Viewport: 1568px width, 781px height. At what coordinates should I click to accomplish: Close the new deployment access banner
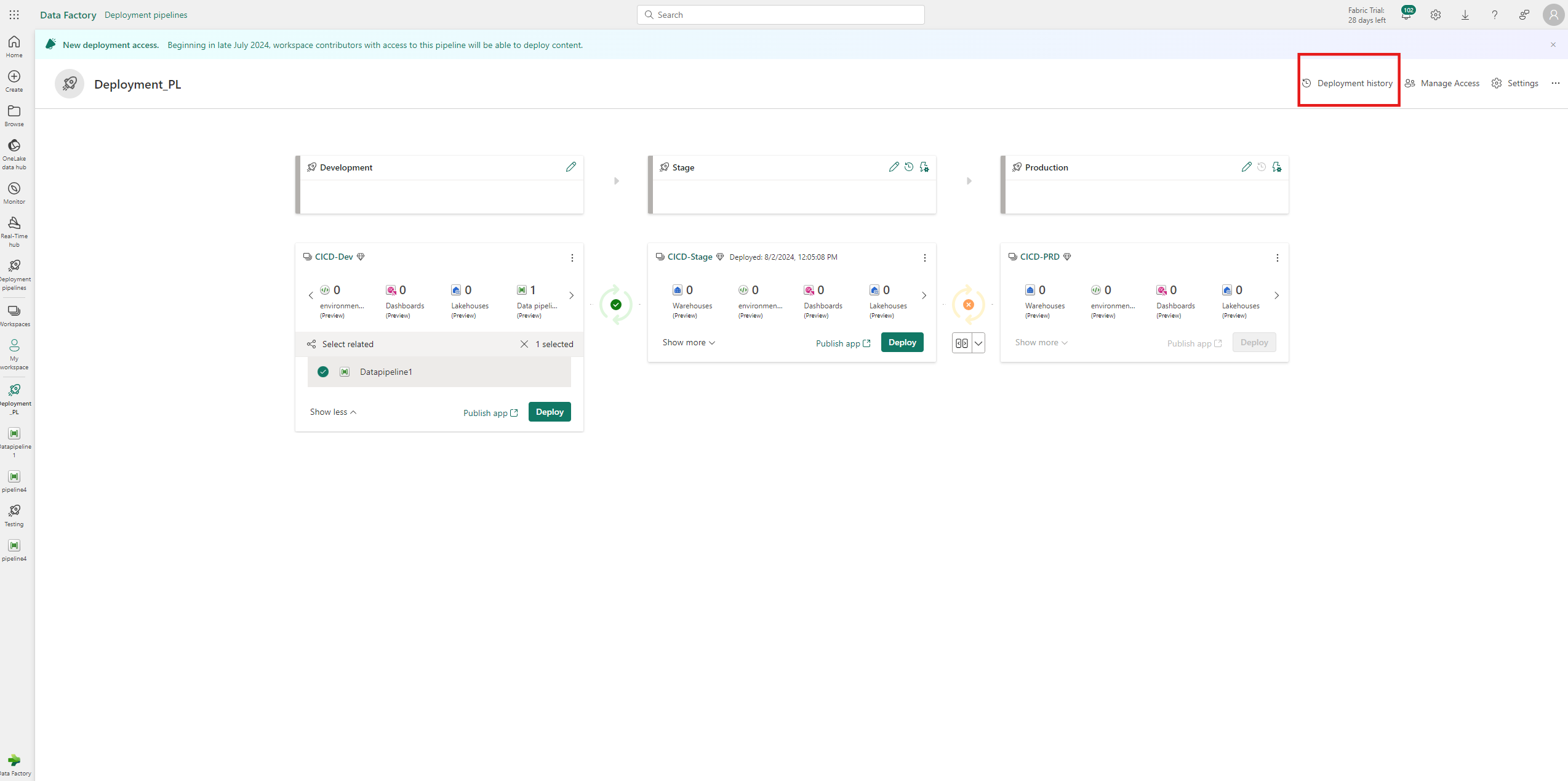(x=1553, y=44)
